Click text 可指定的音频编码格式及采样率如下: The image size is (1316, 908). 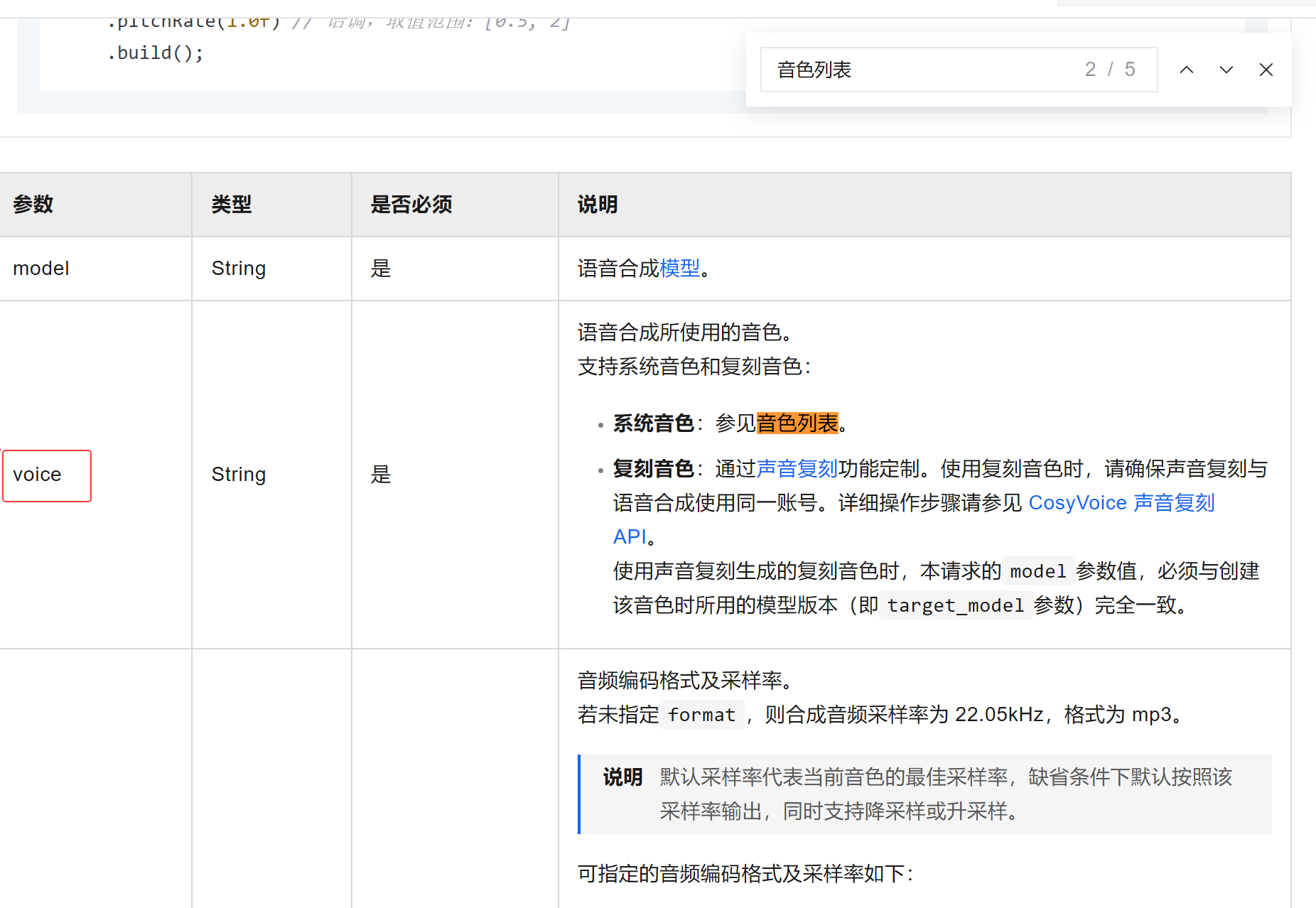(x=746, y=874)
